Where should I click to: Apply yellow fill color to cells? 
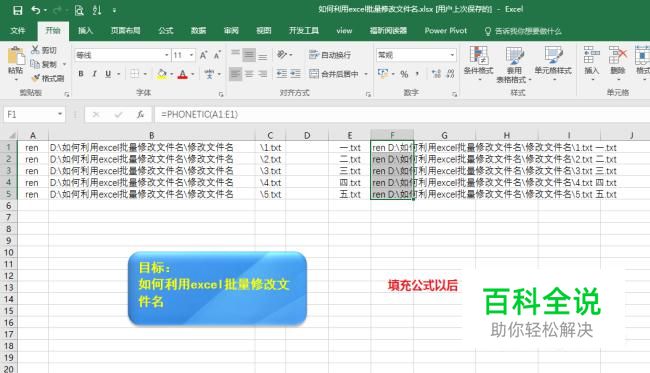[162, 74]
